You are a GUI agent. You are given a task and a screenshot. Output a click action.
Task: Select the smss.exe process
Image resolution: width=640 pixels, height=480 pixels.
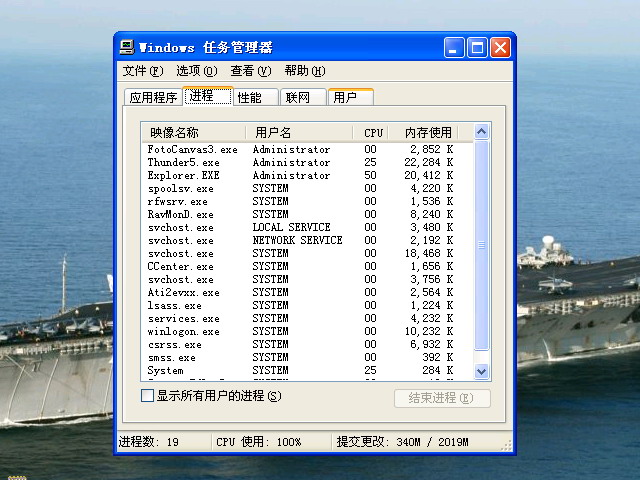pos(308,358)
